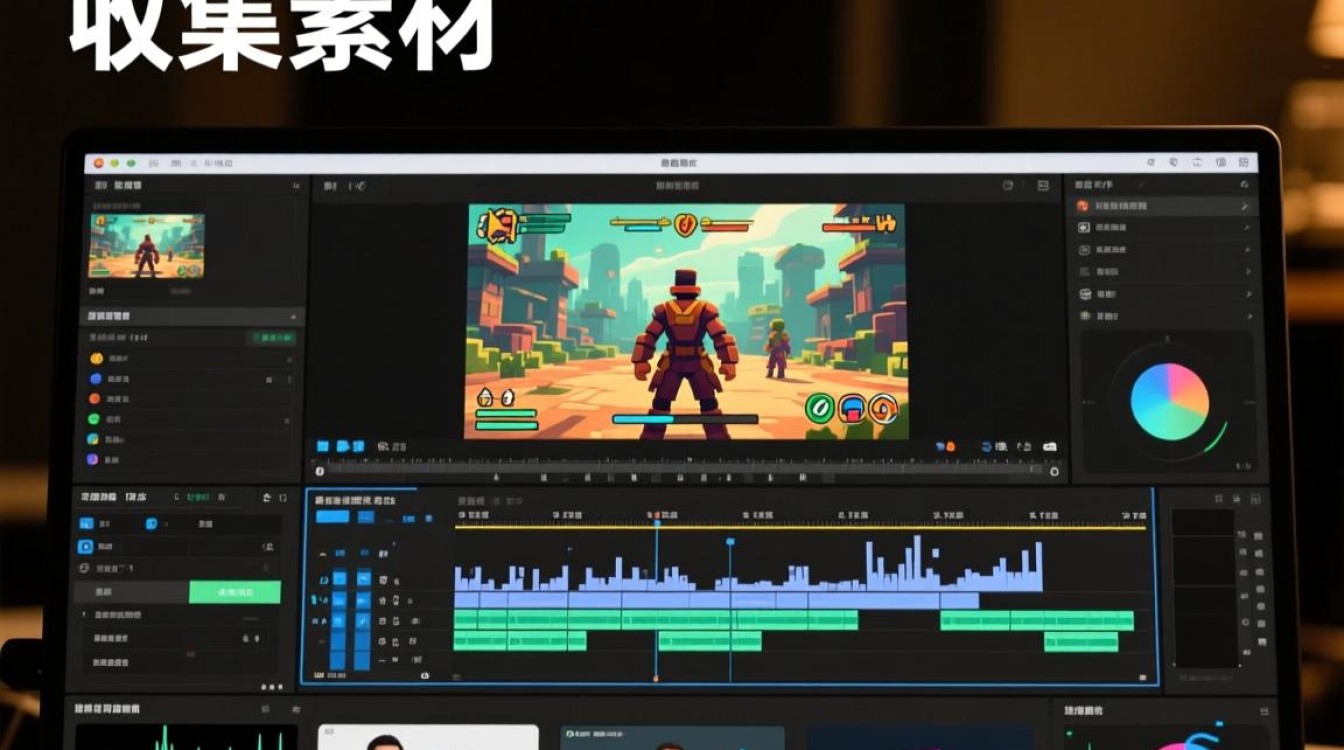Click the small blue square button next to it
The image size is (1344, 750).
click(x=366, y=517)
